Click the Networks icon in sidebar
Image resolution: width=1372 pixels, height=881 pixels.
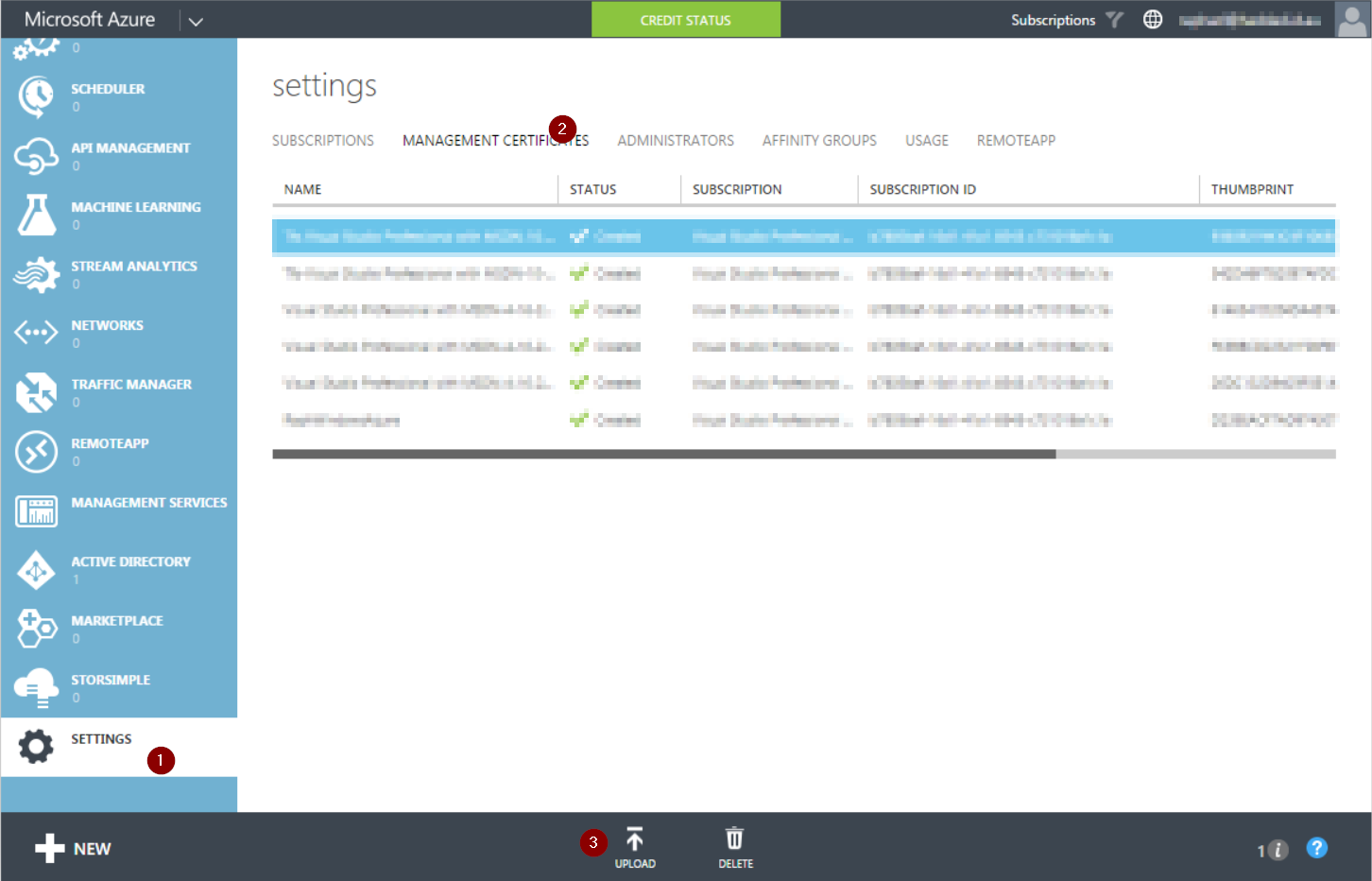click(x=36, y=333)
